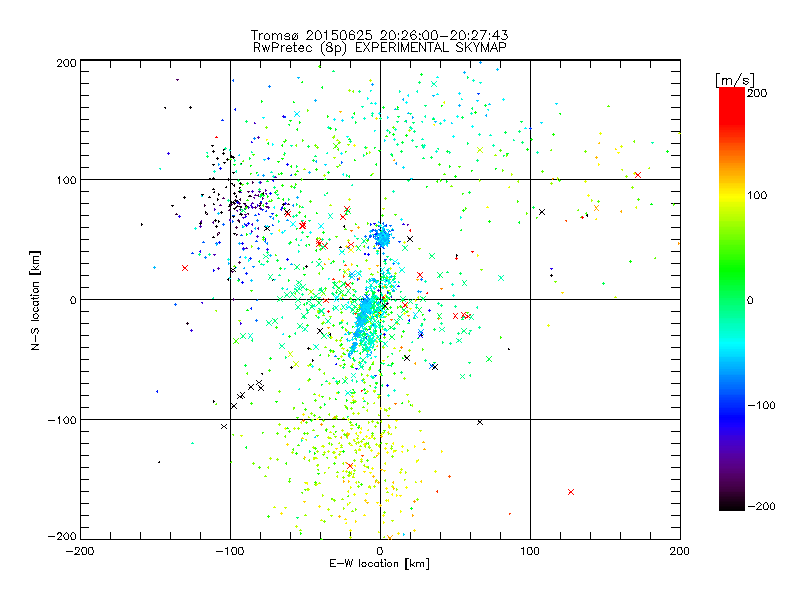Click the x-axis tick label '-200'

pyautogui.click(x=80, y=551)
